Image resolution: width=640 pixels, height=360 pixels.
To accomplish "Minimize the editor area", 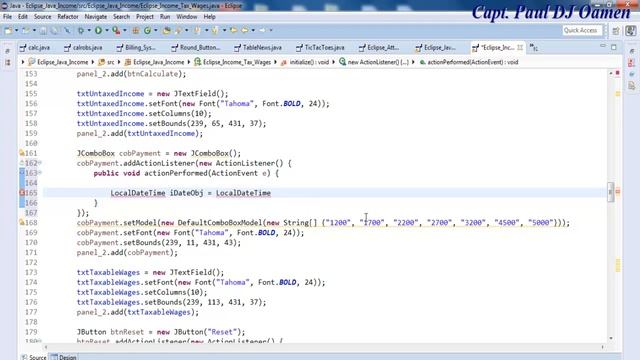I will tap(603, 46).
